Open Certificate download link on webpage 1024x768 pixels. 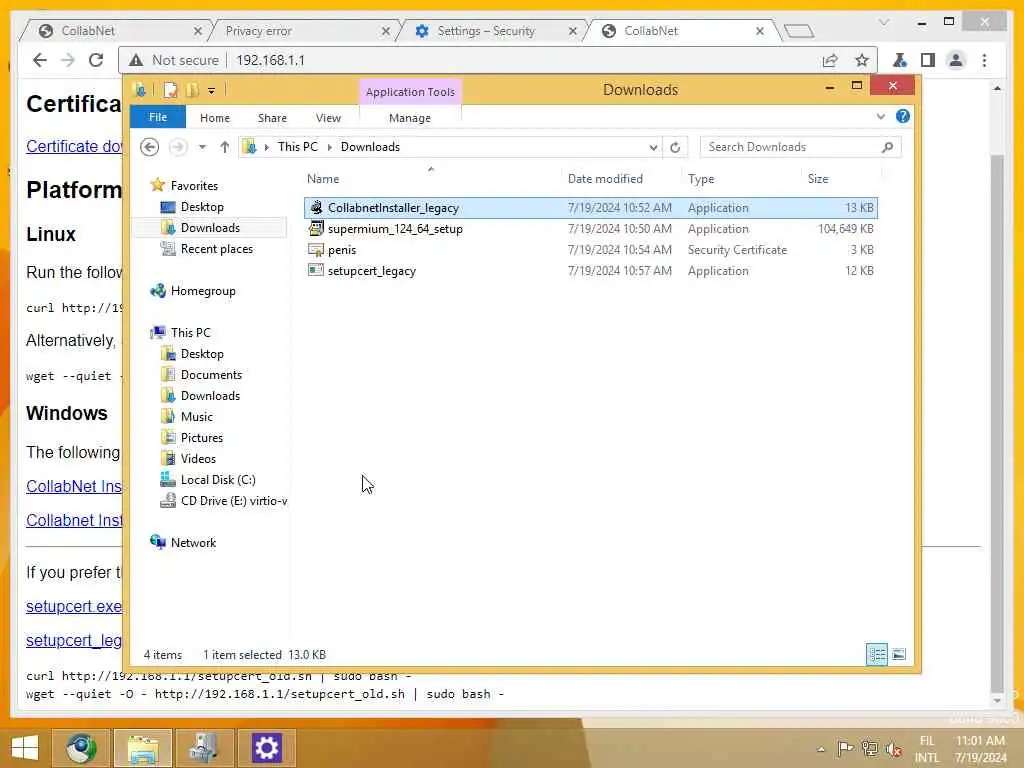pos(74,146)
